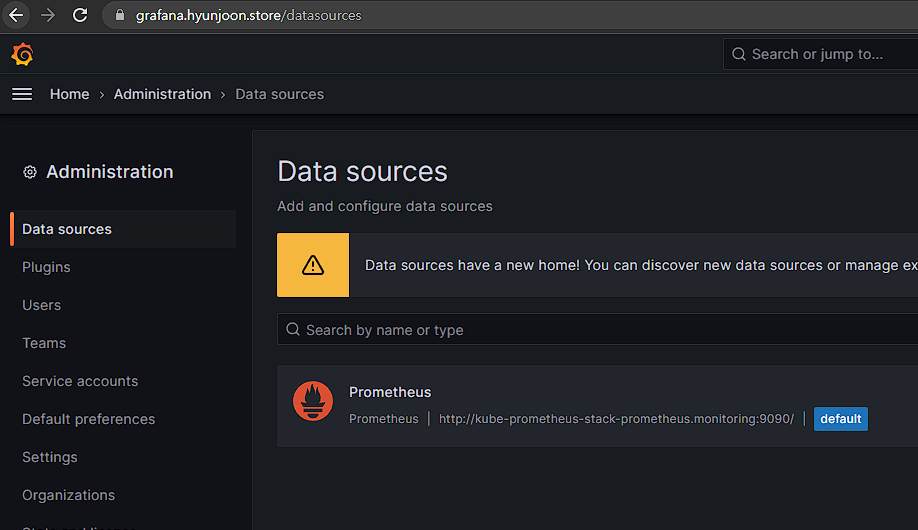Open Default preferences in sidebar

click(x=88, y=419)
